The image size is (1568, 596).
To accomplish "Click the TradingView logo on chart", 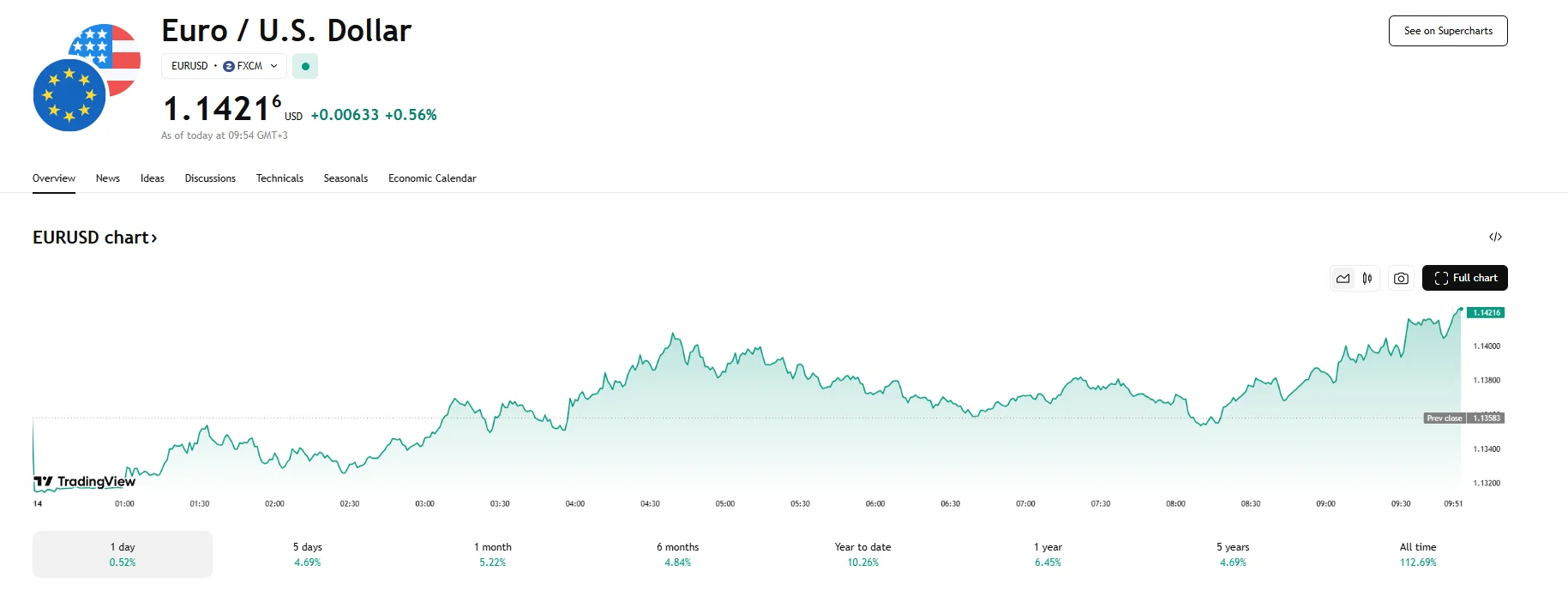I will [85, 481].
